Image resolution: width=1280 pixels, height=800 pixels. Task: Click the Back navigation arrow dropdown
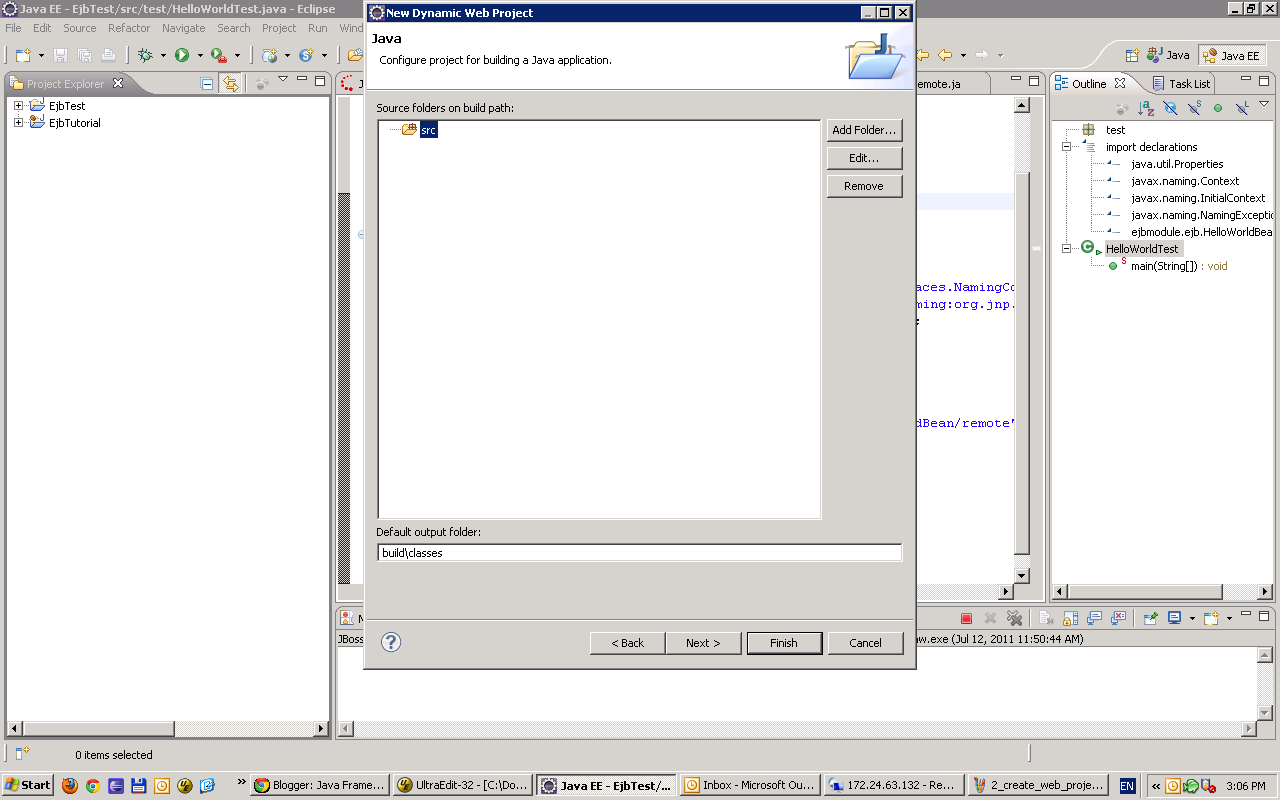pyautogui.click(x=963, y=55)
